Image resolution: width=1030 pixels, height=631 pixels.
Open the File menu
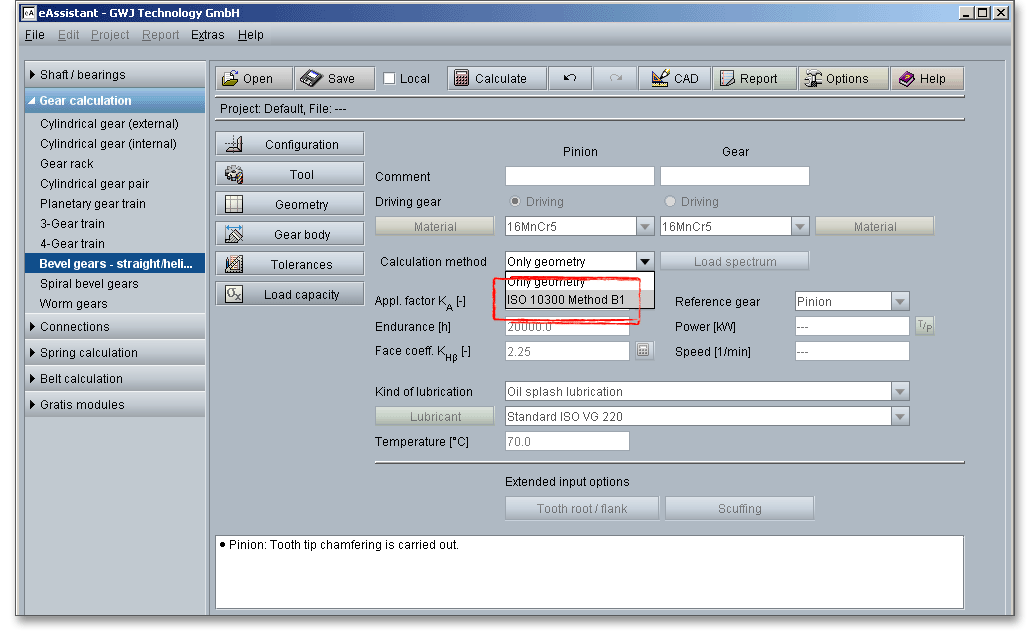coord(35,35)
